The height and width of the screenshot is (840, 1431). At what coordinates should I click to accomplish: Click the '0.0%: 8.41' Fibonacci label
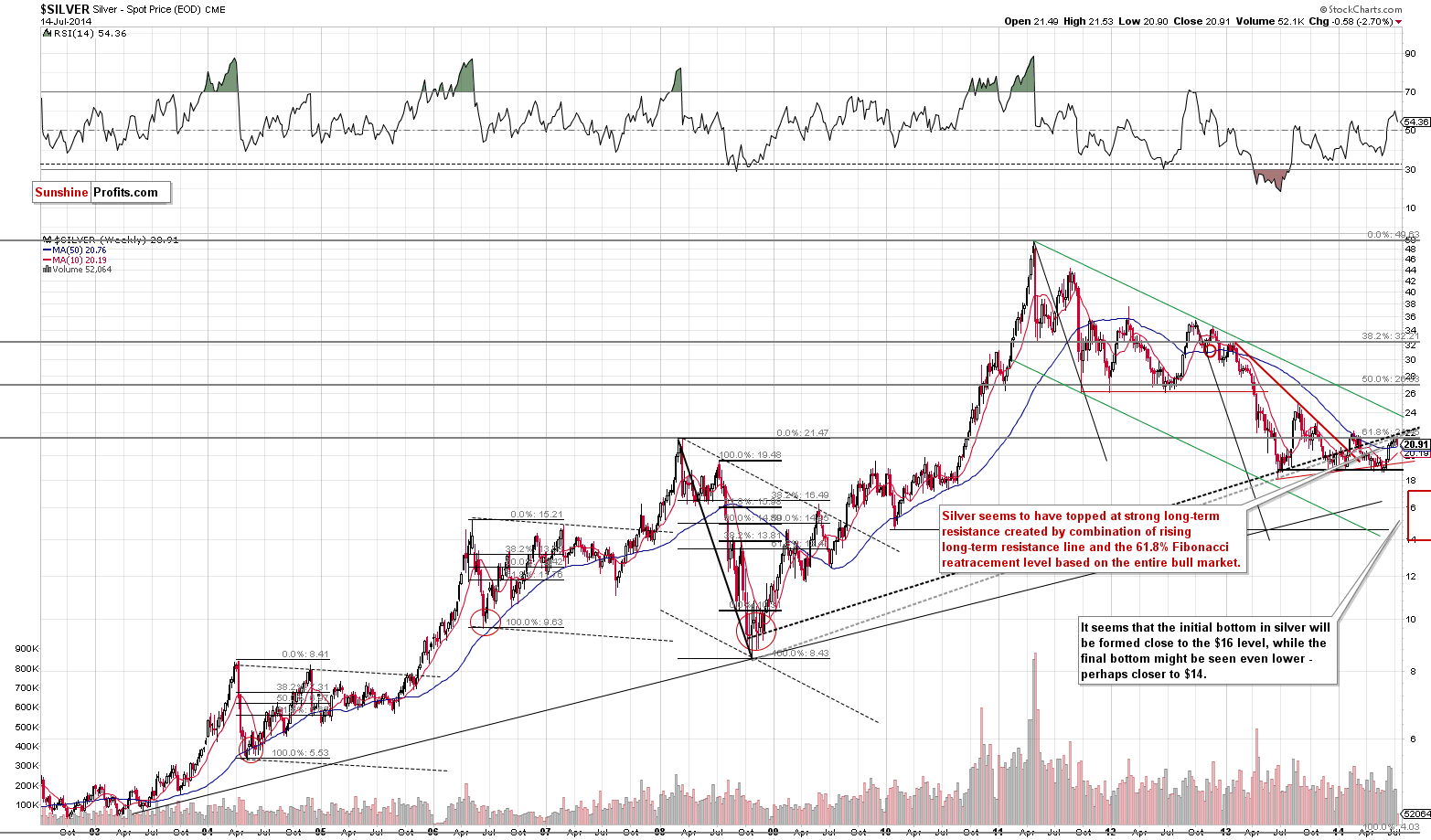[306, 654]
